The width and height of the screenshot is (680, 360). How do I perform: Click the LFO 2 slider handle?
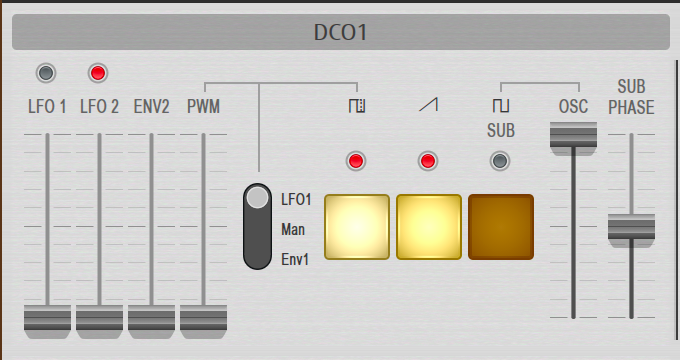pos(99,321)
